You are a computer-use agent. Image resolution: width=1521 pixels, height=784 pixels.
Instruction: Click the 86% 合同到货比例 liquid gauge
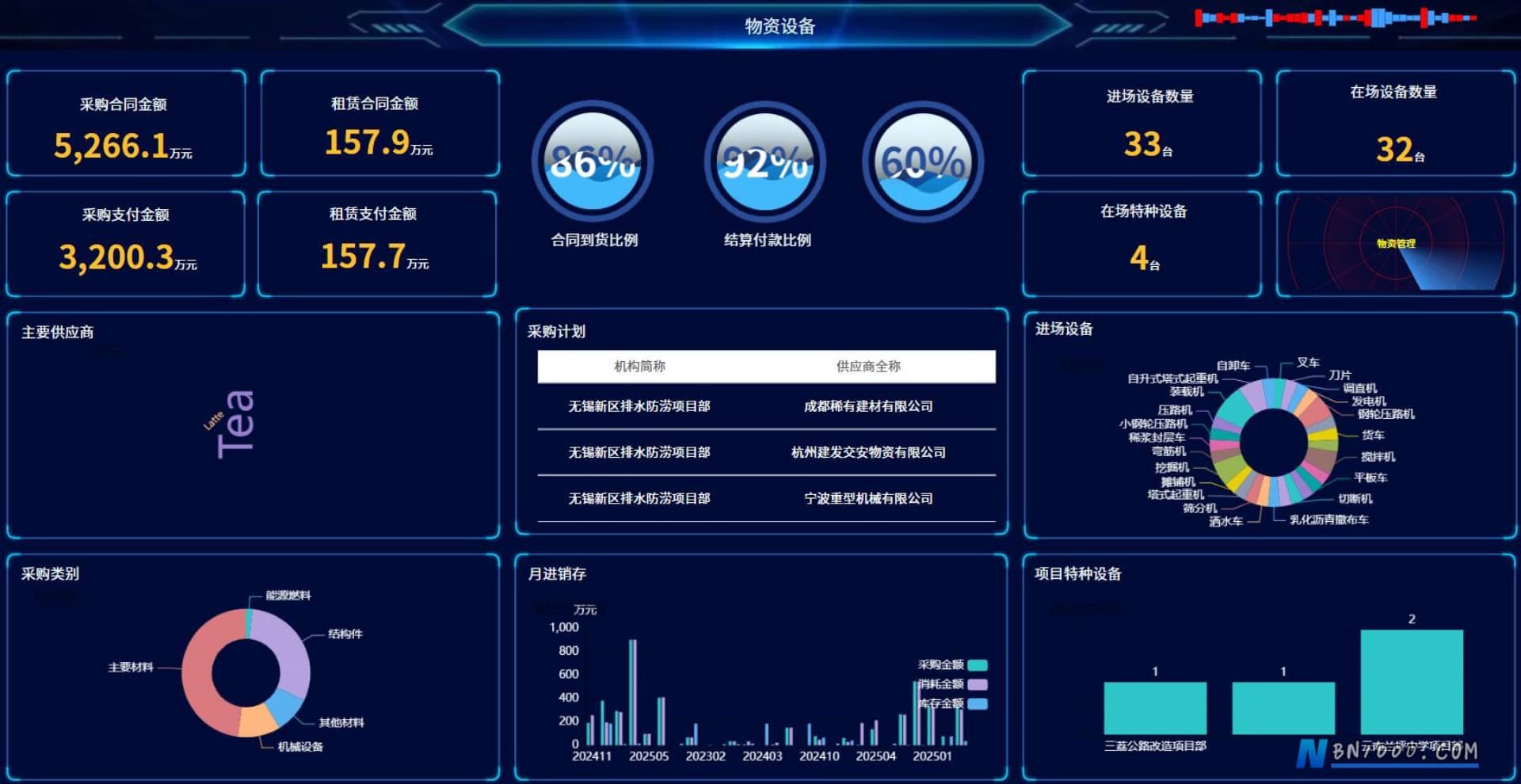tap(593, 162)
